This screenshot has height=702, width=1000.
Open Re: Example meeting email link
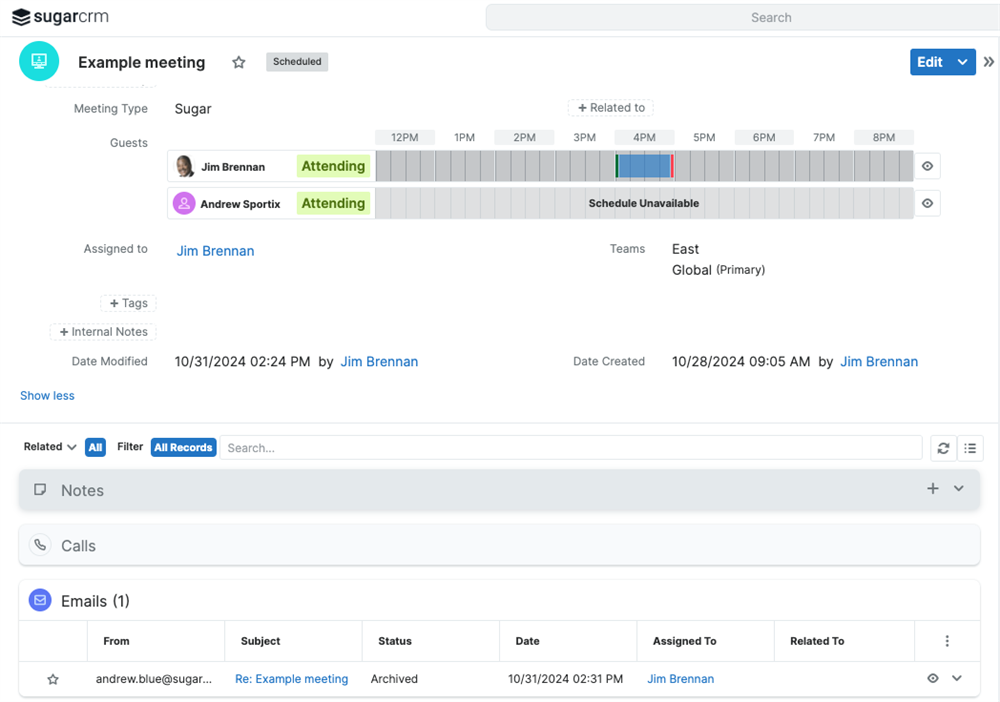click(291, 679)
